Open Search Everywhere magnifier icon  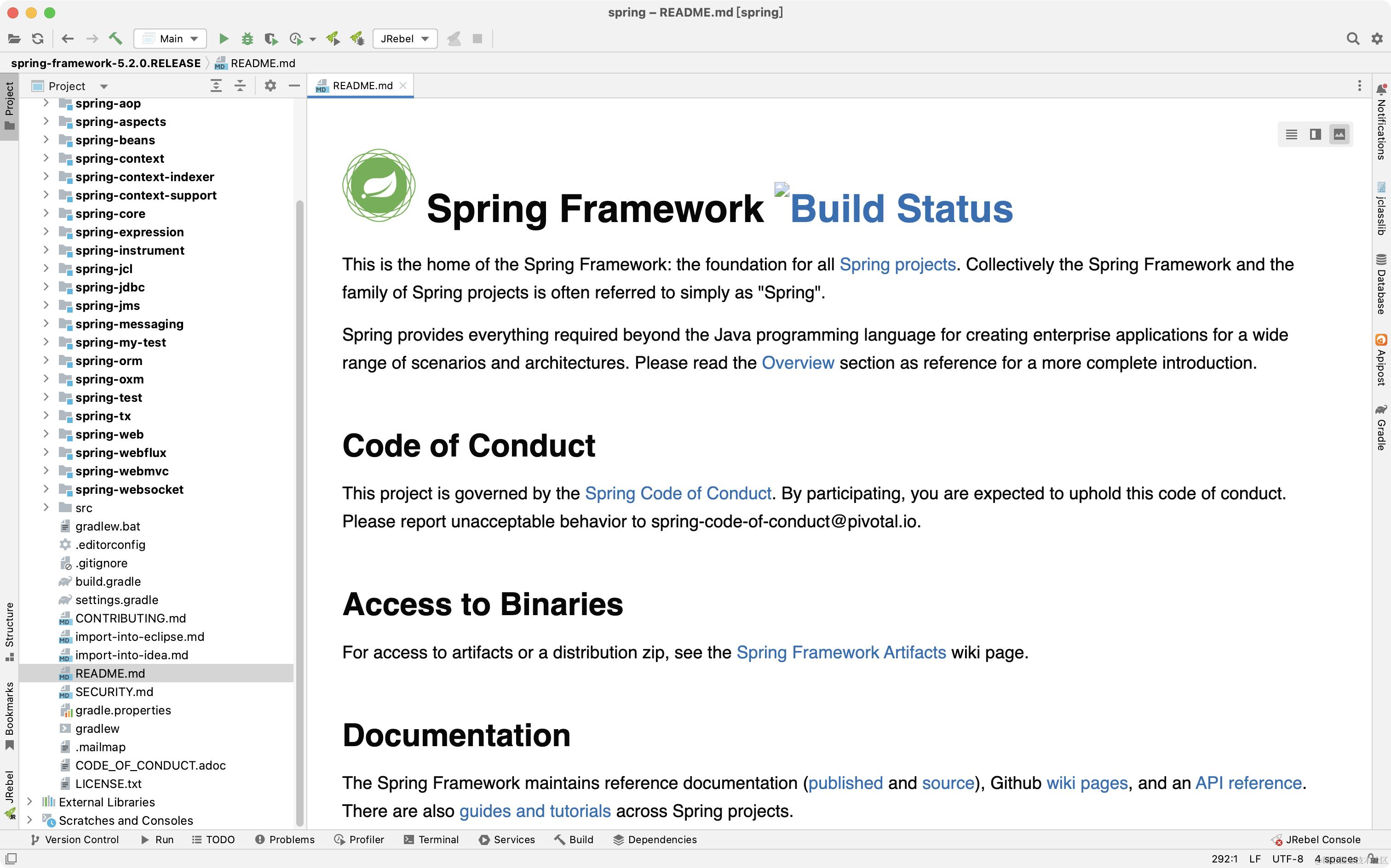pos(1352,39)
